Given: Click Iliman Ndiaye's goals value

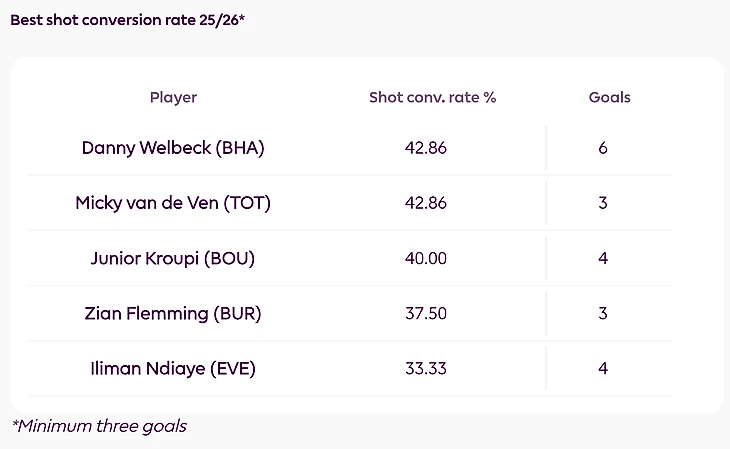Looking at the screenshot, I should (x=603, y=368).
